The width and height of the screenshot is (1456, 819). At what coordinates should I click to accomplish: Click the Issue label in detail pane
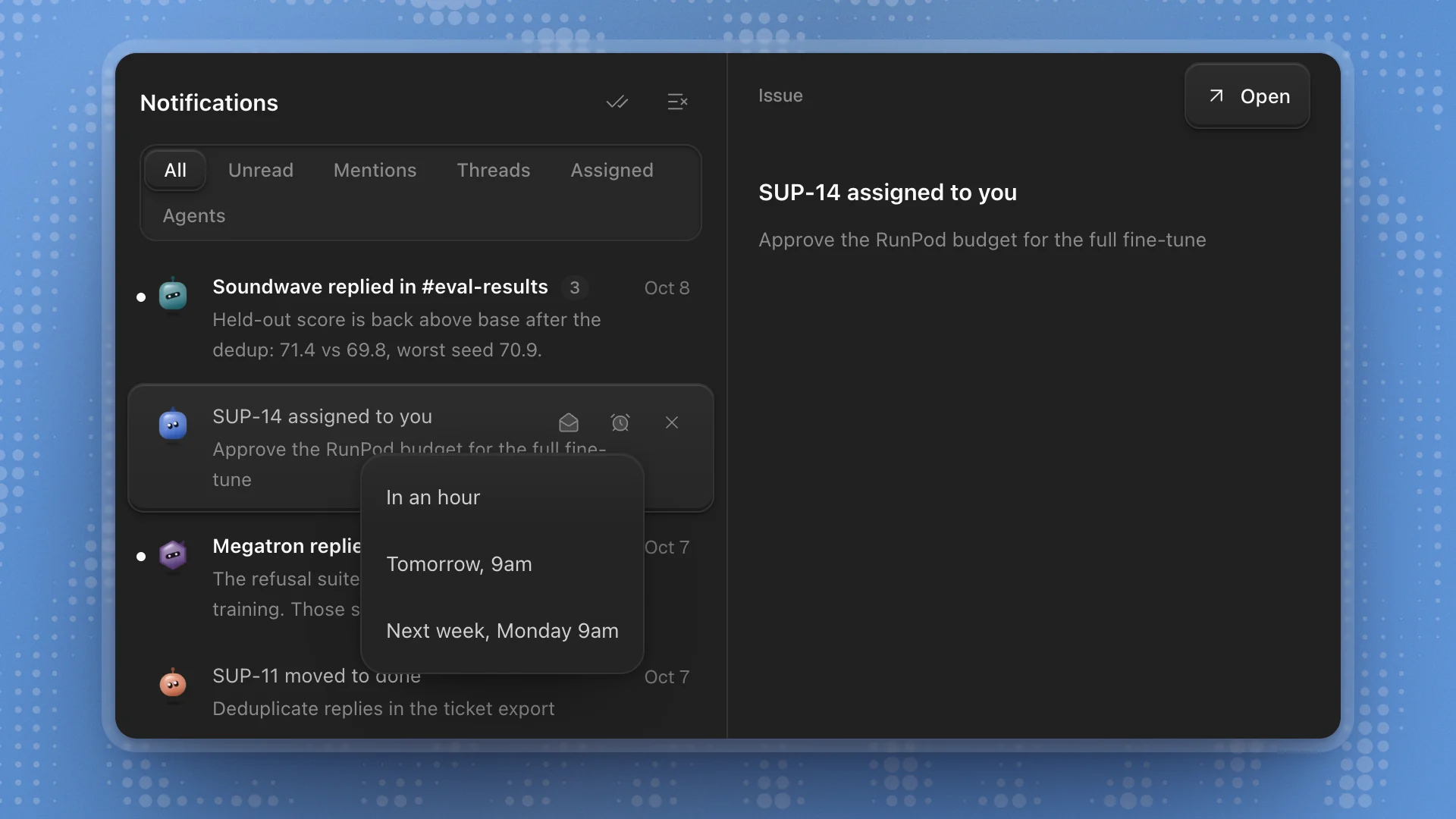pyautogui.click(x=780, y=96)
